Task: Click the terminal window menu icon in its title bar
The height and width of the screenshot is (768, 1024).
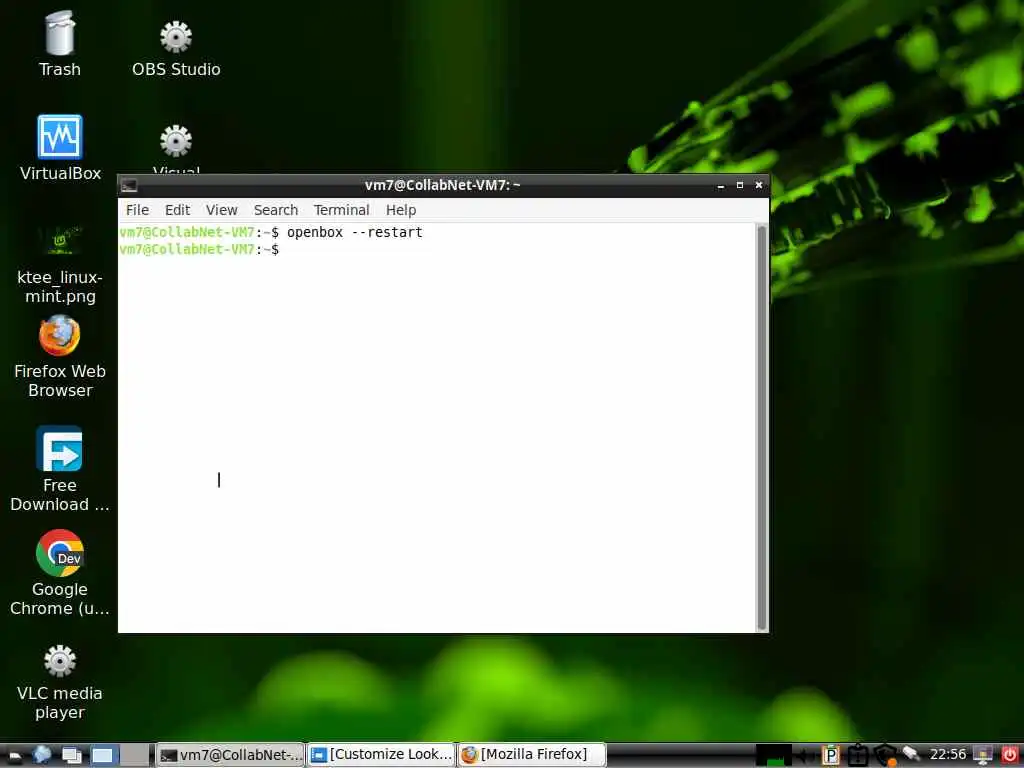Action: pyautogui.click(x=129, y=185)
